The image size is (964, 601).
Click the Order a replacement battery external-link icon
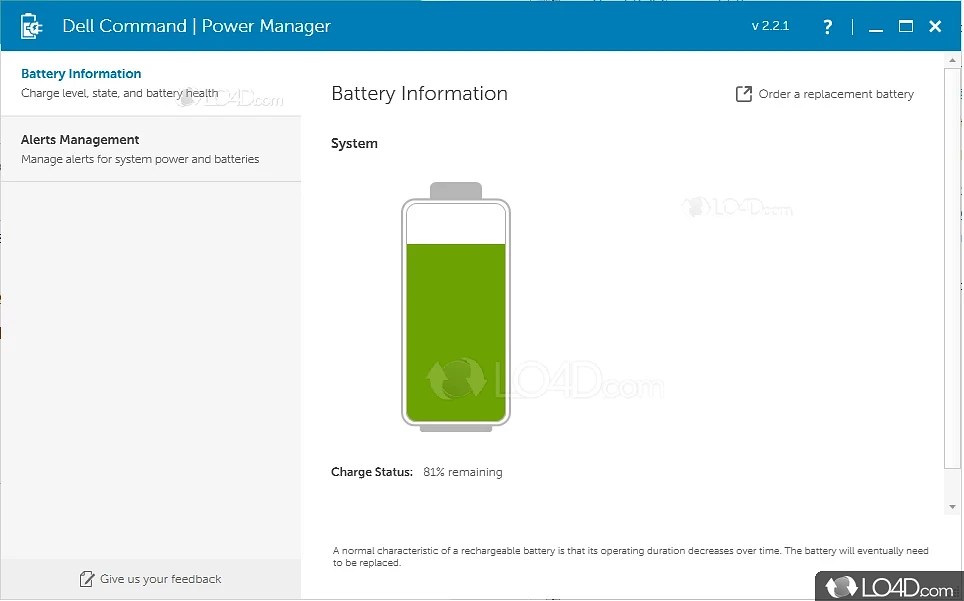tap(744, 93)
